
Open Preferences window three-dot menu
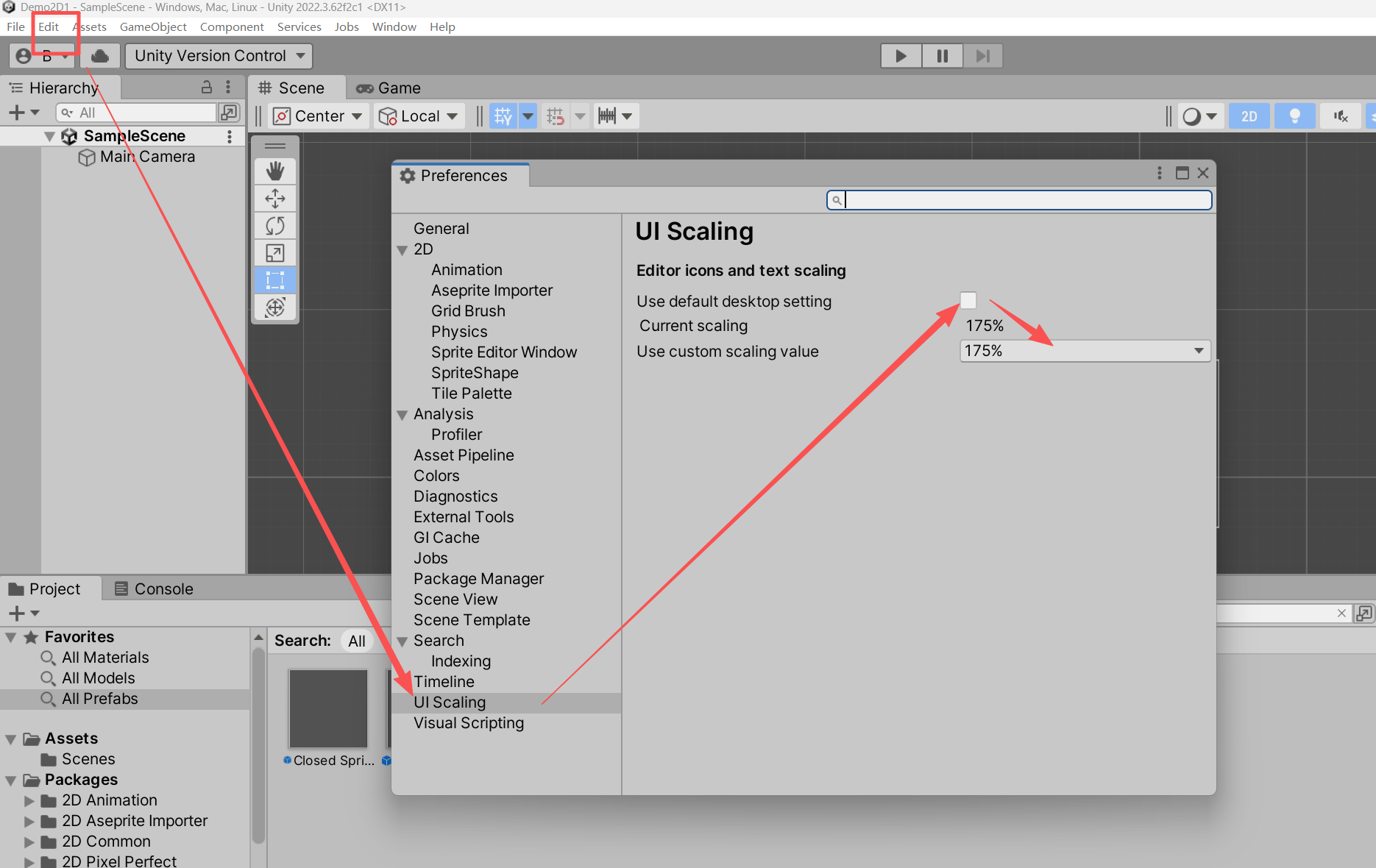coord(1160,173)
